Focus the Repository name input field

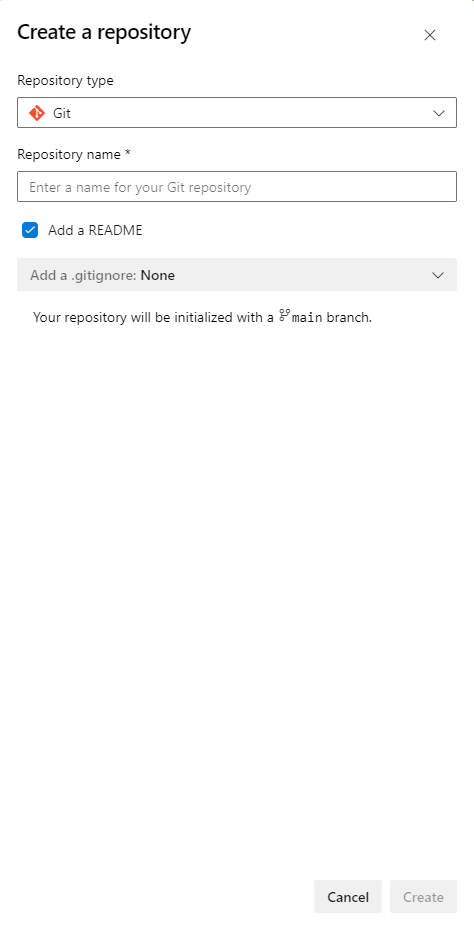pos(237,187)
